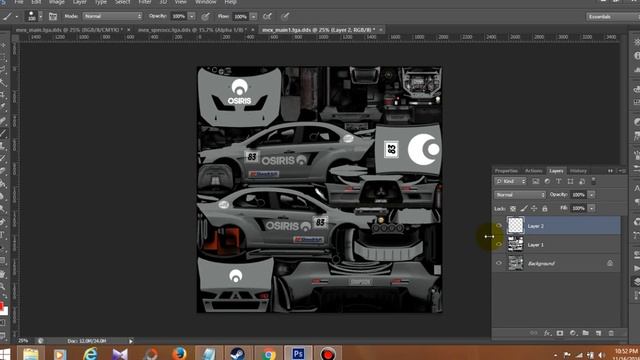Delete layer with trash icon

pyautogui.click(x=611, y=333)
